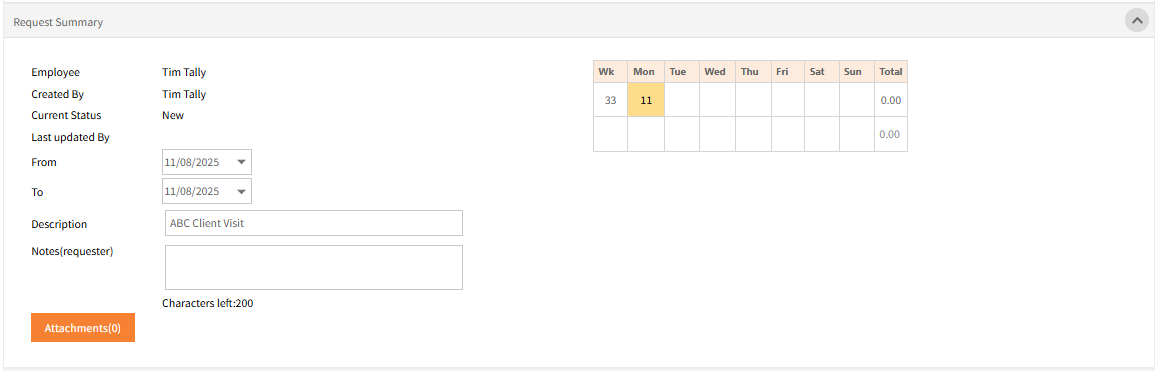The height and width of the screenshot is (371, 1158).
Task: Select the highlighted Monday 11 cell
Action: (646, 100)
